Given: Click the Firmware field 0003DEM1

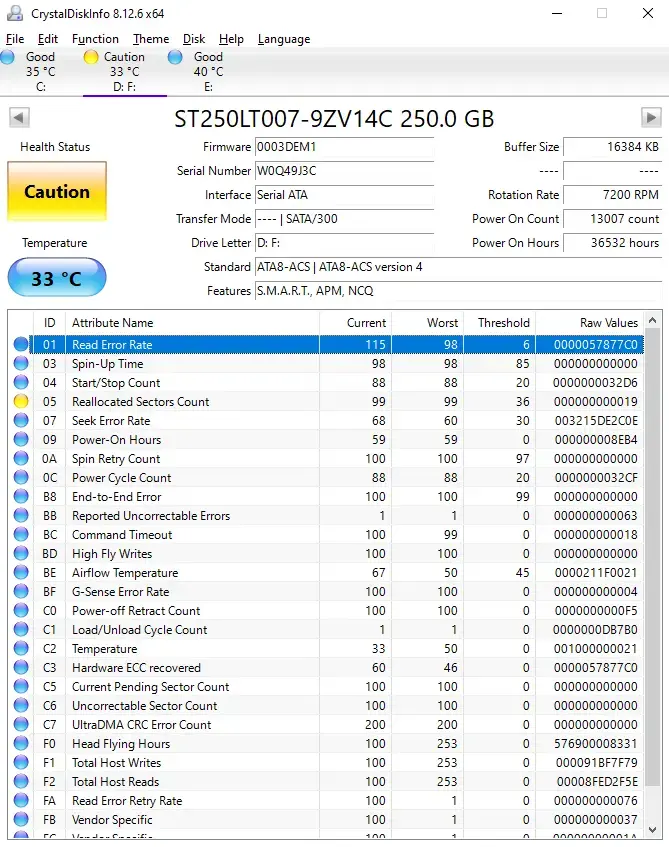Looking at the screenshot, I should point(344,147).
